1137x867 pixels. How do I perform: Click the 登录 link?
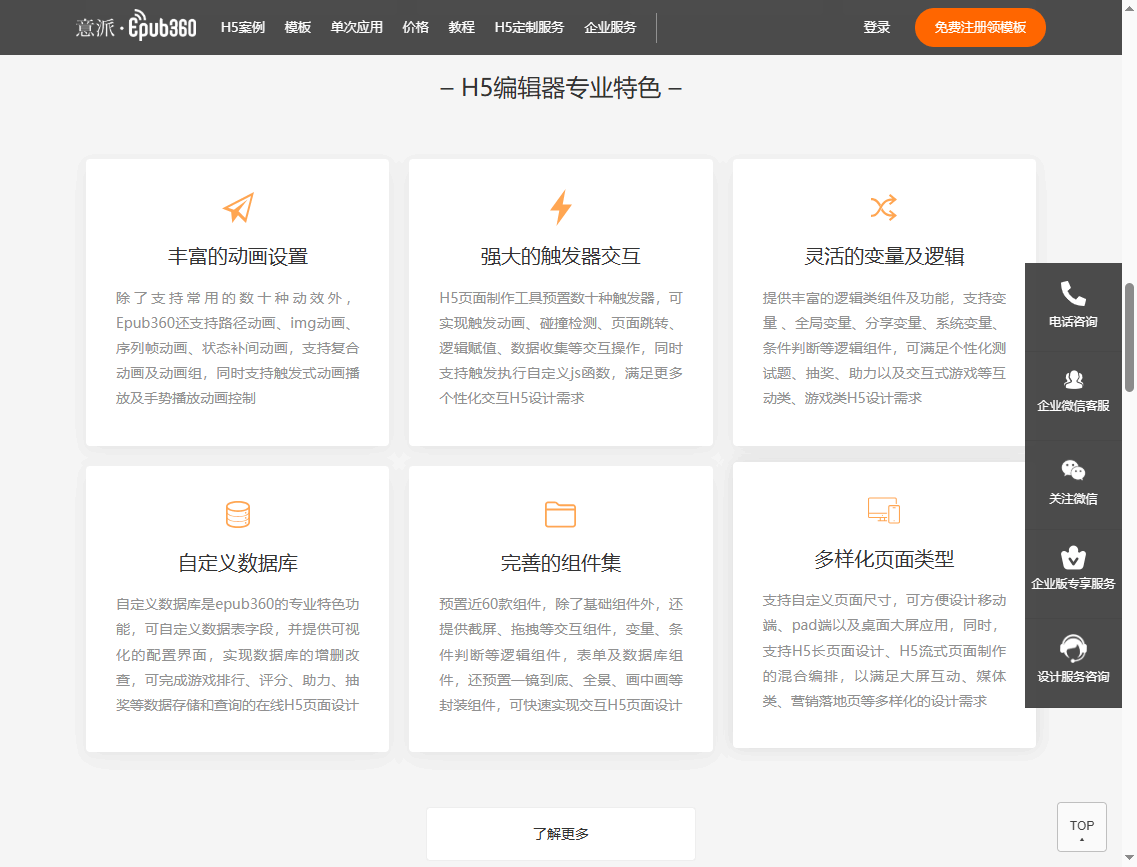(x=877, y=27)
